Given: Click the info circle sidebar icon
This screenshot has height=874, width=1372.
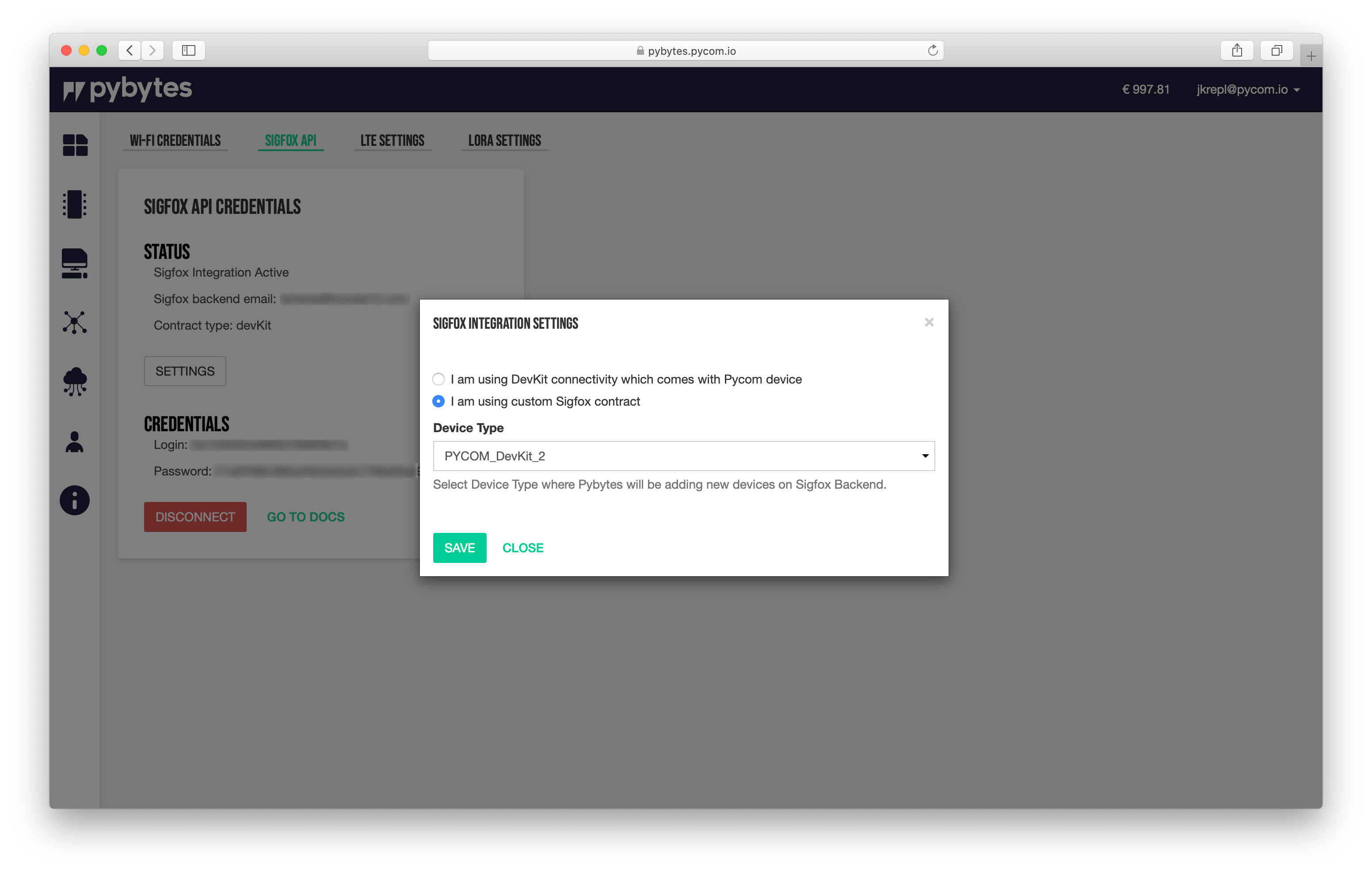Looking at the screenshot, I should pos(75,500).
